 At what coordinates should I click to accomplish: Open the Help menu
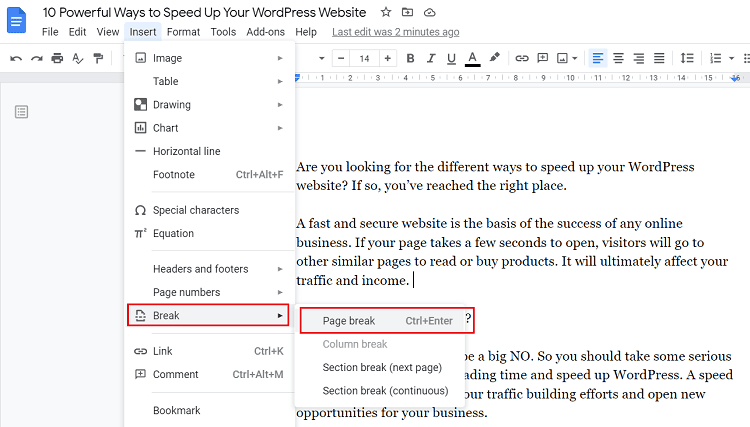[306, 32]
